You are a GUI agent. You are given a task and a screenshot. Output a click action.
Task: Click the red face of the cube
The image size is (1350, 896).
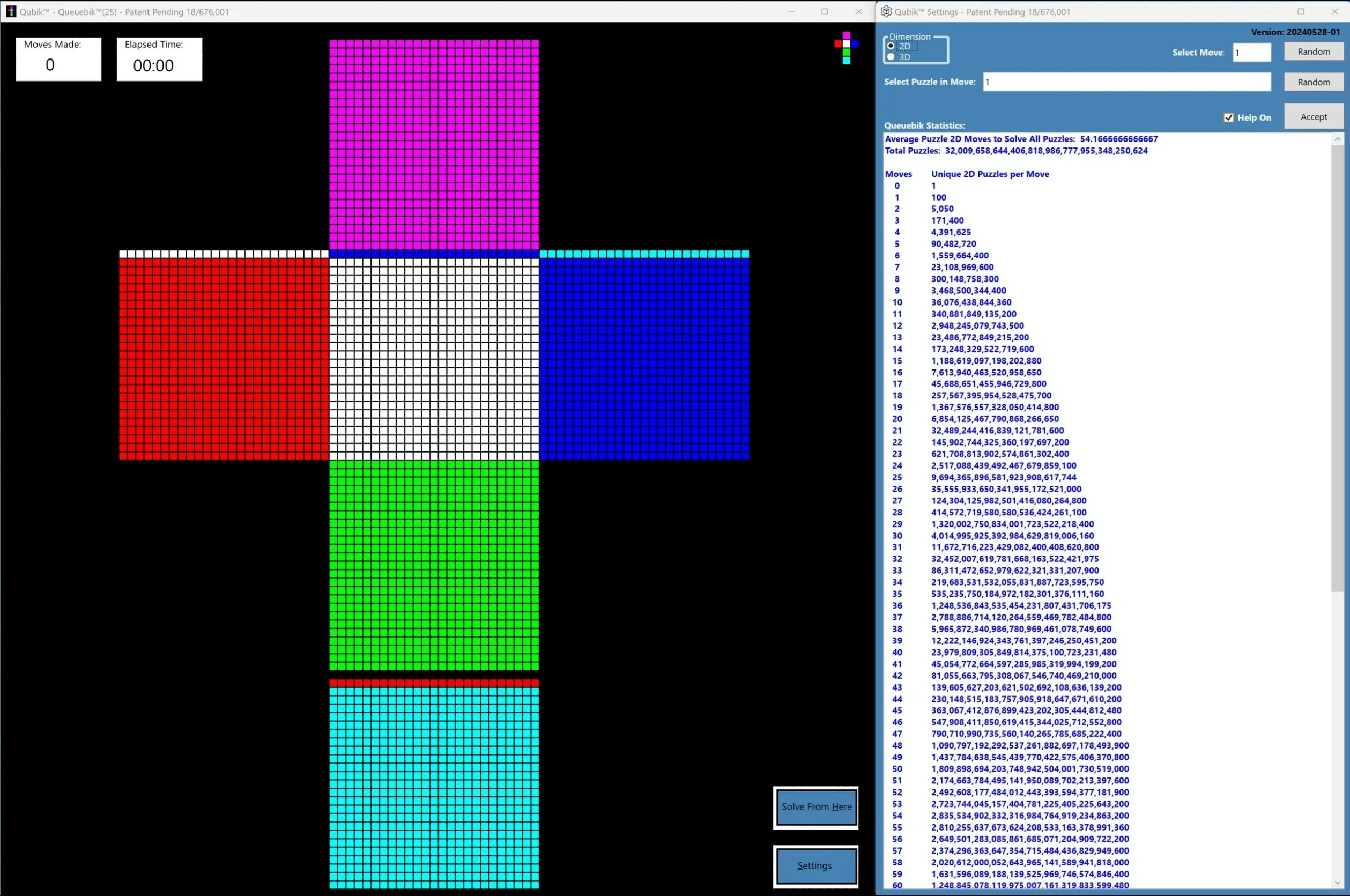(x=224, y=359)
